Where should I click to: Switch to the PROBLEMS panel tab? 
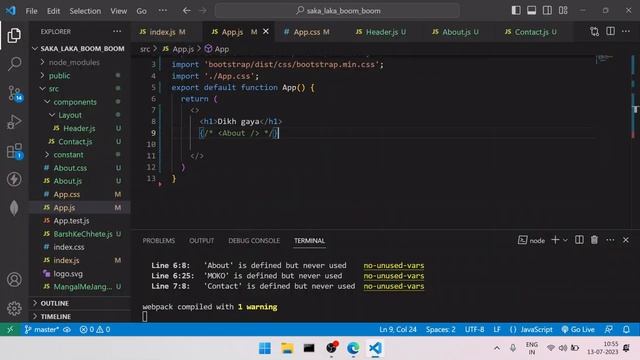pos(158,240)
